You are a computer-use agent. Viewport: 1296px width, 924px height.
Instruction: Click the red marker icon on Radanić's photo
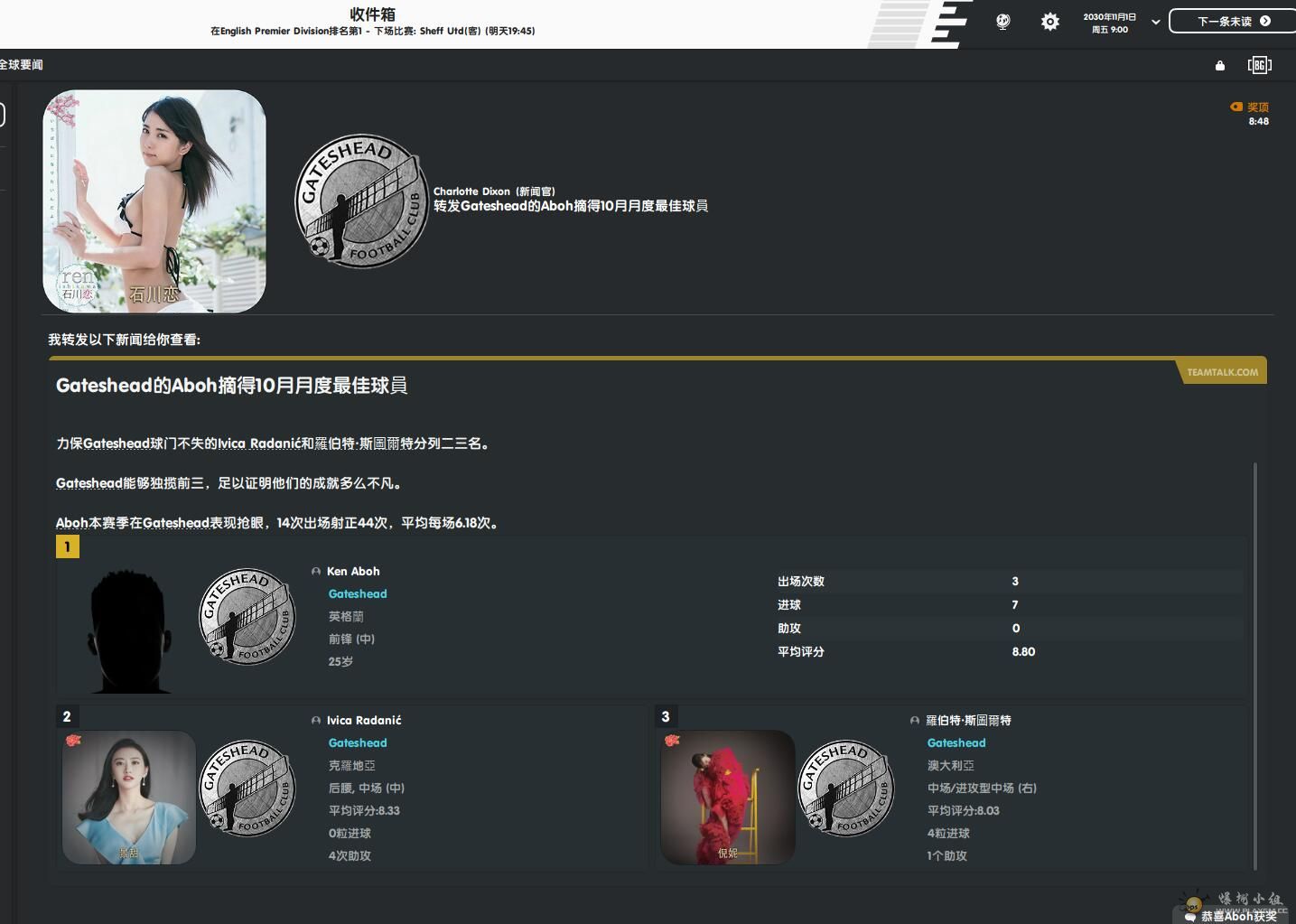[x=73, y=741]
